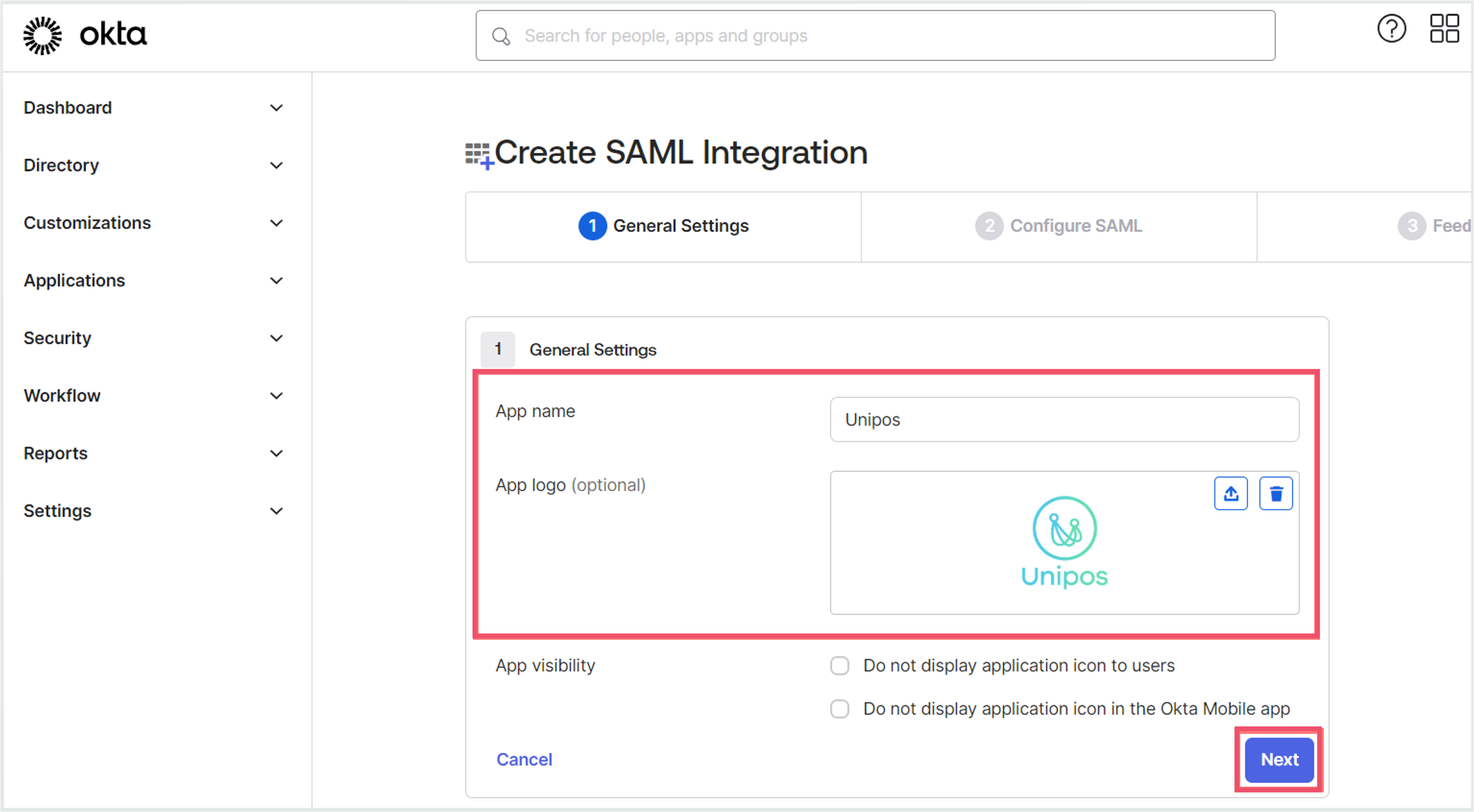Expand the Reports chevron
Screen dimensions: 1474x812
point(276,453)
